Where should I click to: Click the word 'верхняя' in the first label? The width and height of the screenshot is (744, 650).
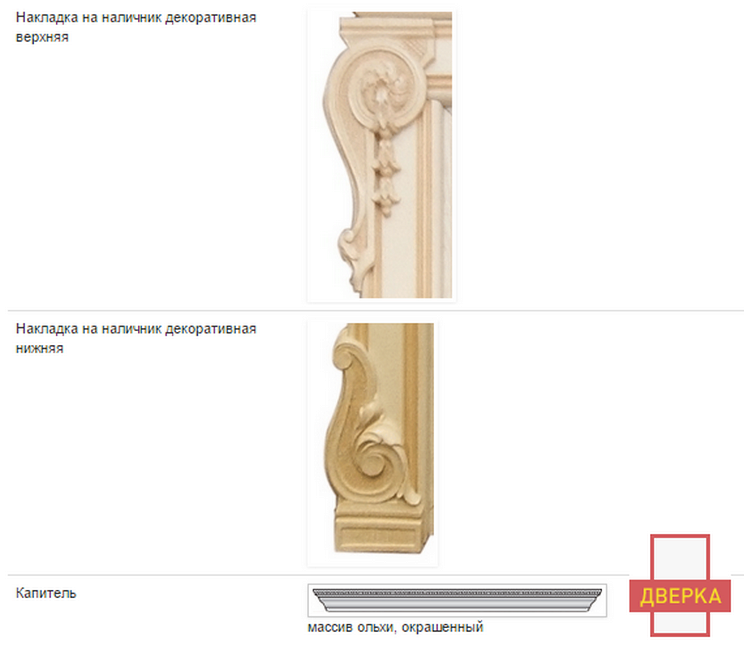click(42, 37)
